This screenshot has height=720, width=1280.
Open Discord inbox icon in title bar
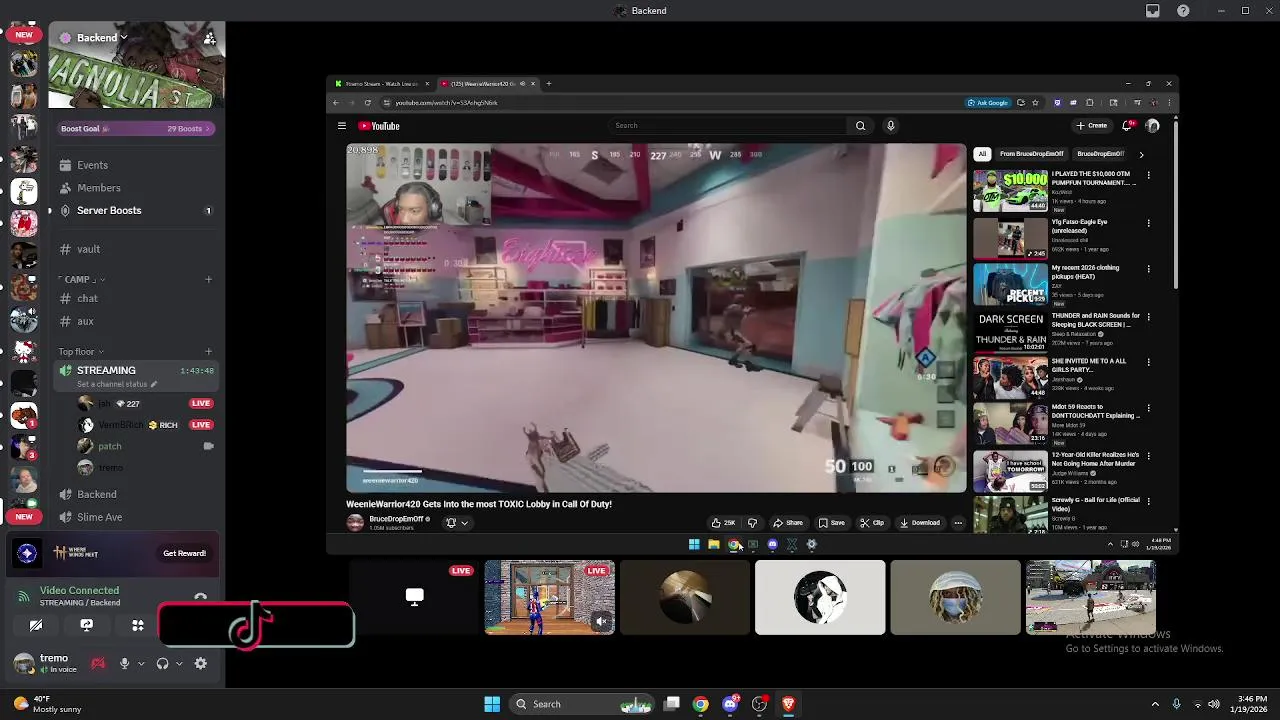click(x=1153, y=10)
